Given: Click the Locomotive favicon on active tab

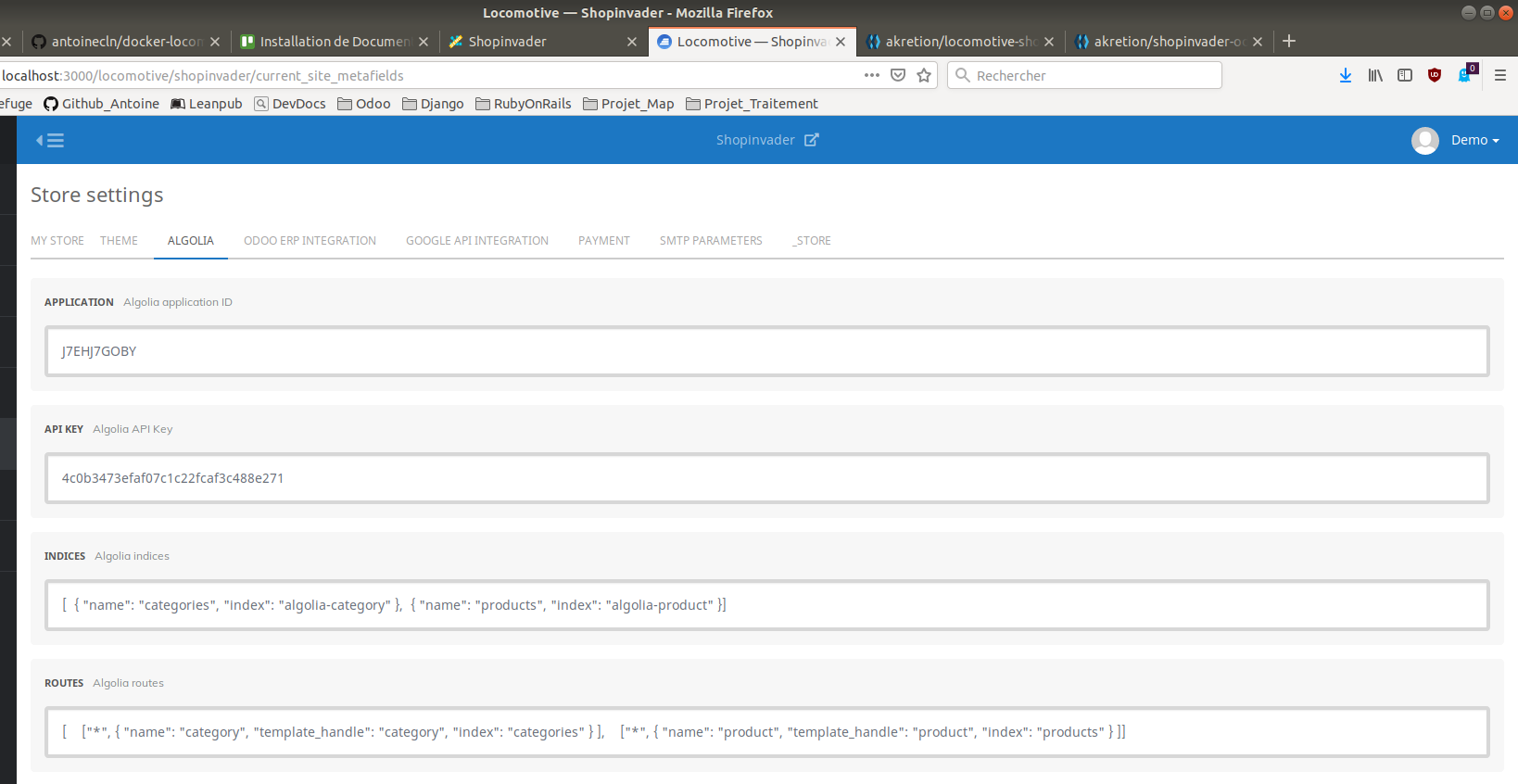Looking at the screenshot, I should pos(664,42).
